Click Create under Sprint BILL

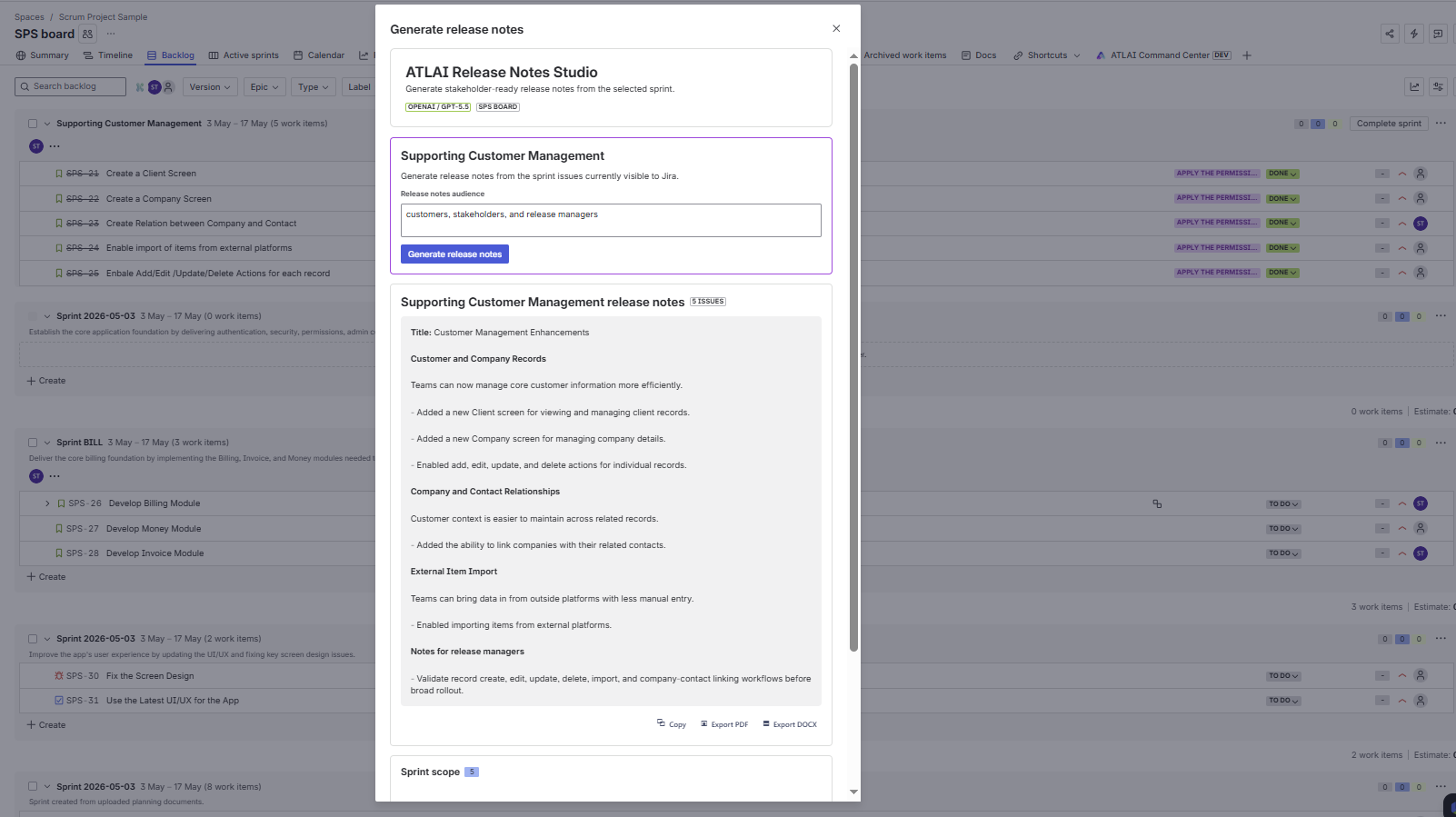coord(46,577)
